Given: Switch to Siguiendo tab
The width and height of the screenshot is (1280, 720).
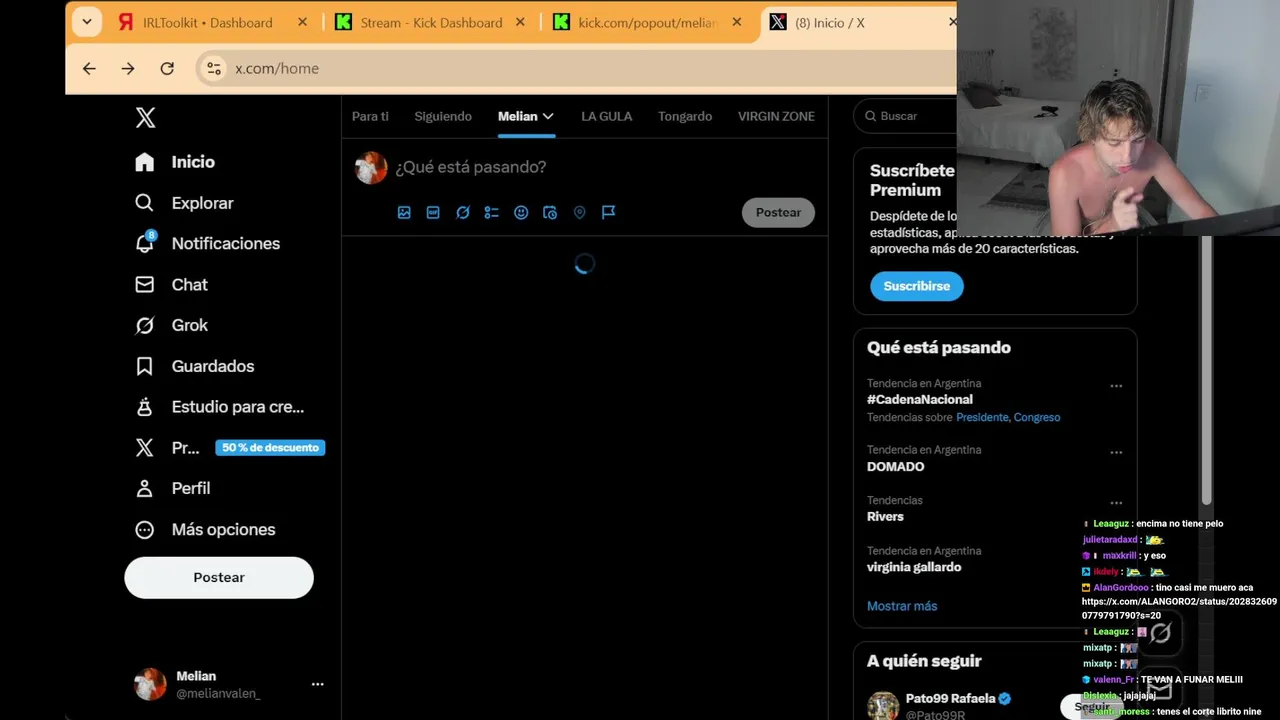Looking at the screenshot, I should point(443,116).
